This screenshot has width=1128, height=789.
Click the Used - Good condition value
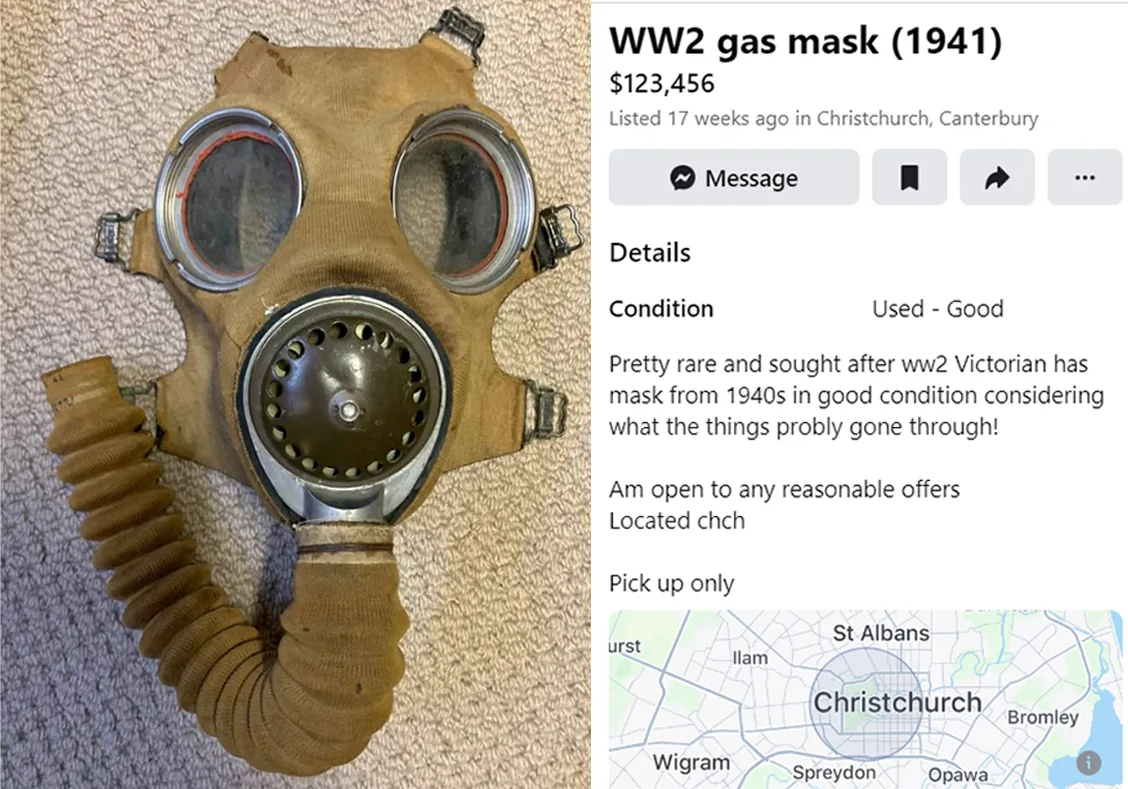click(937, 309)
